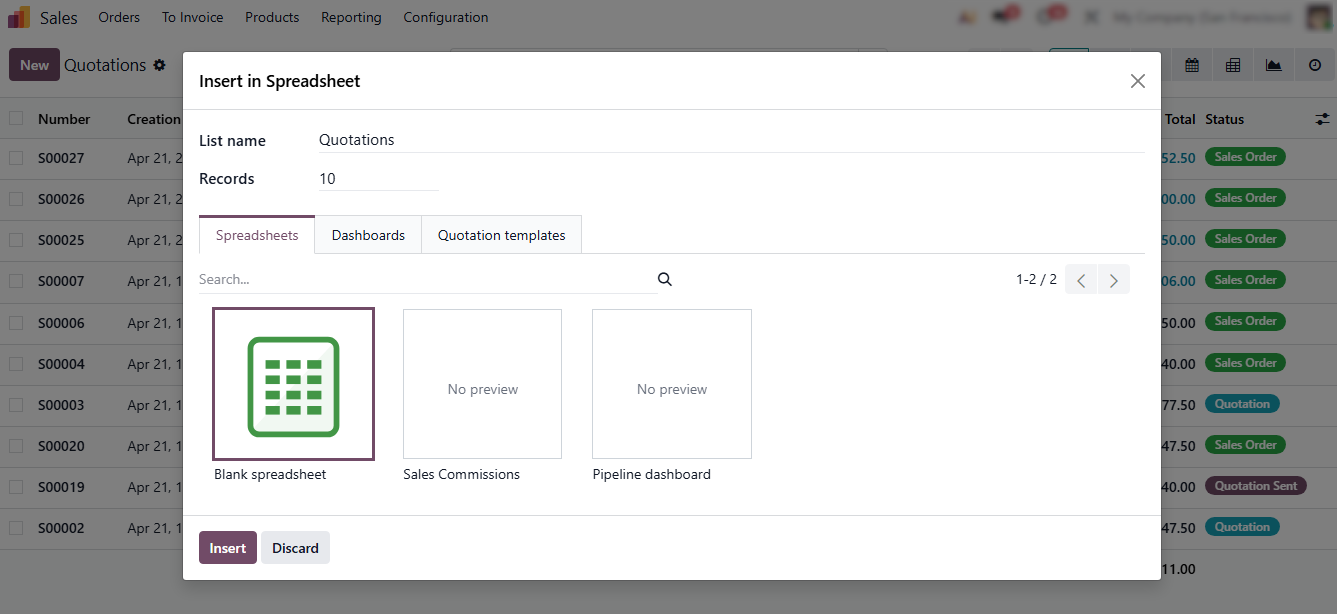Go to next page of spreadsheets
Image resolution: width=1337 pixels, height=614 pixels.
pyautogui.click(x=1113, y=280)
